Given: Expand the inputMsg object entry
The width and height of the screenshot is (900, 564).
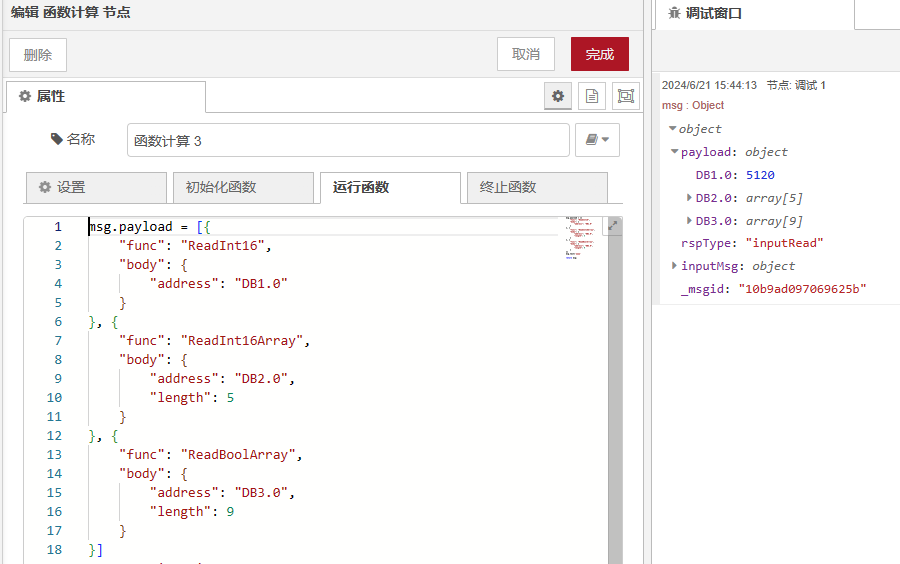Looking at the screenshot, I should pos(675,266).
